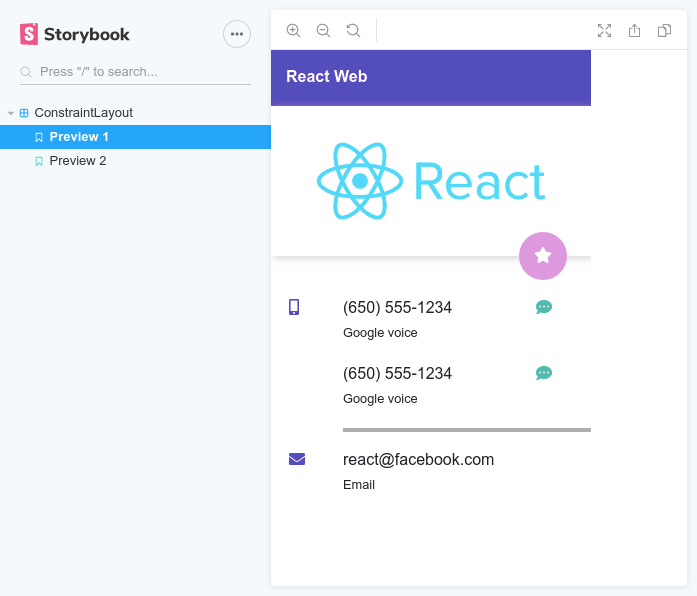Click the search magnifier icon
This screenshot has width=697, height=596.
(x=26, y=72)
